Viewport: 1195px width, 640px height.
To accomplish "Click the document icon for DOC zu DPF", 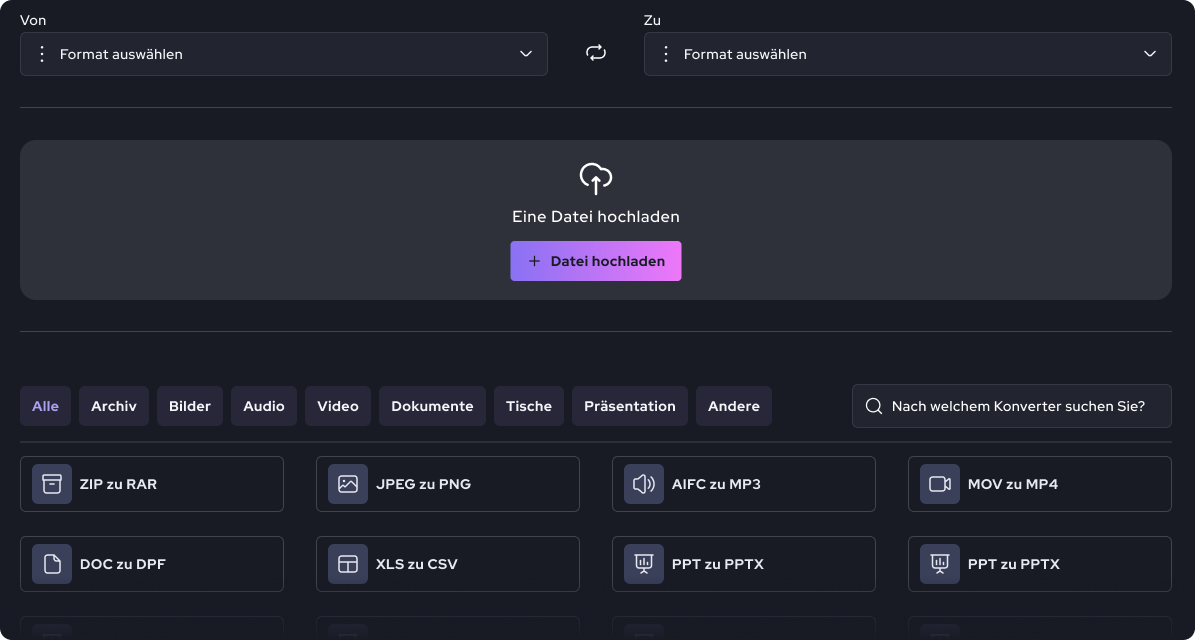I will [52, 564].
